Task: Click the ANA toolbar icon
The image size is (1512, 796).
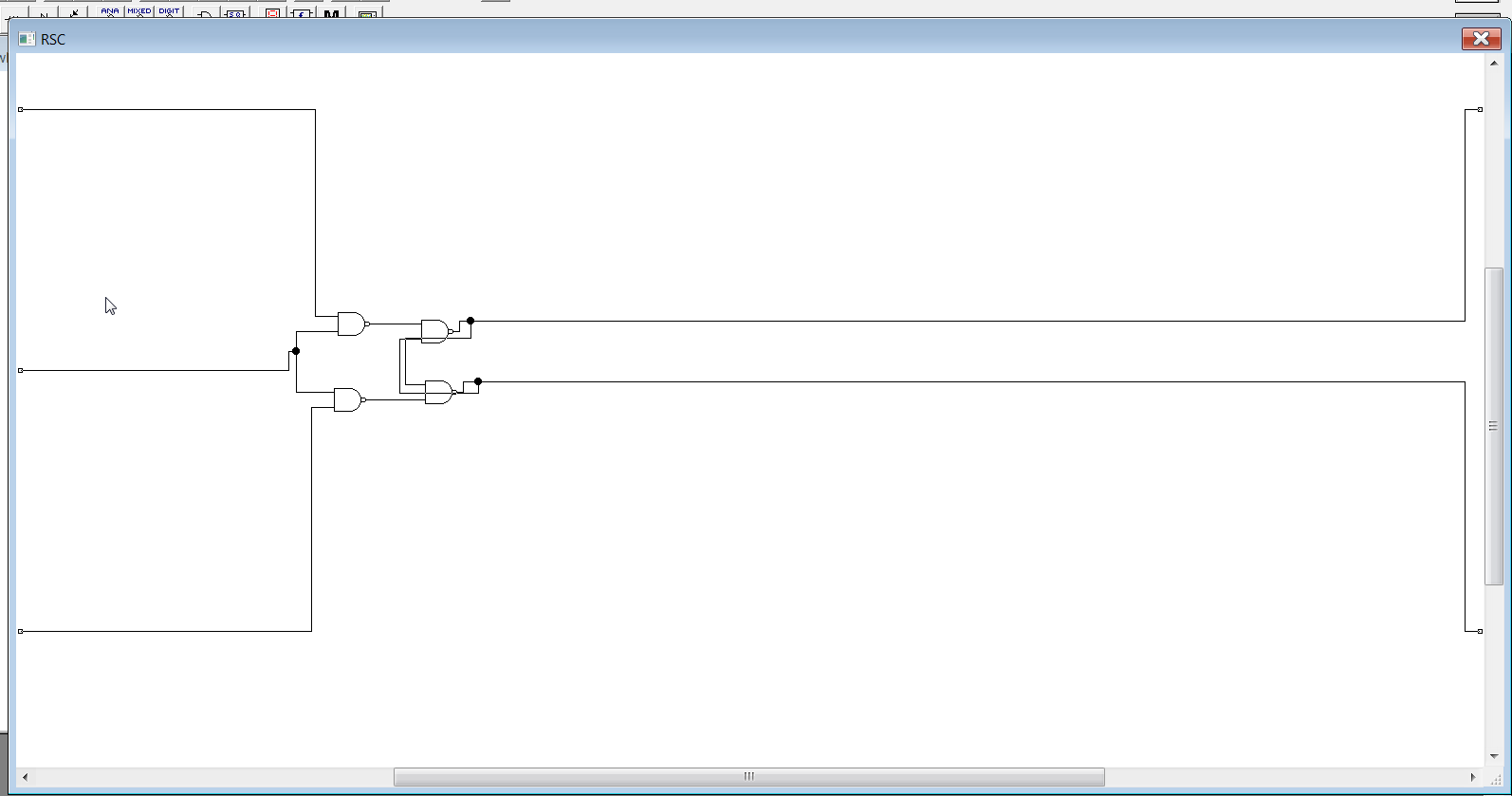Action: [110, 11]
